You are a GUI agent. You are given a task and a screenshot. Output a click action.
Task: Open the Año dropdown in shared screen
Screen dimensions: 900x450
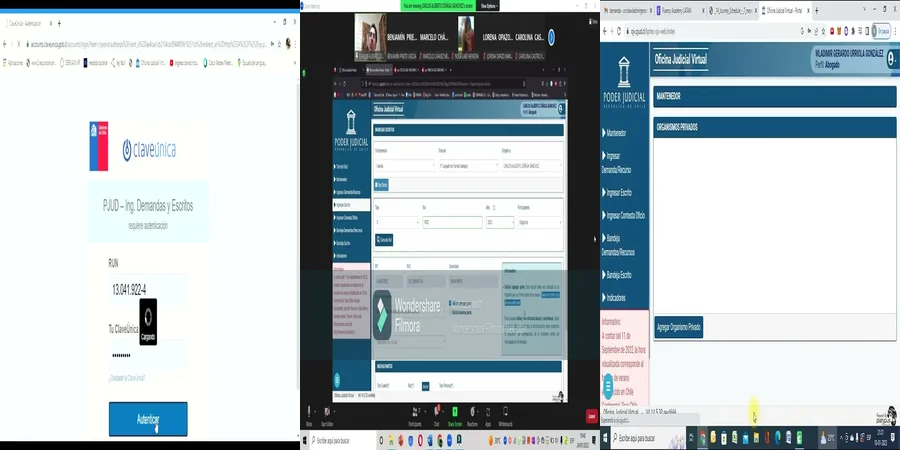click(500, 222)
